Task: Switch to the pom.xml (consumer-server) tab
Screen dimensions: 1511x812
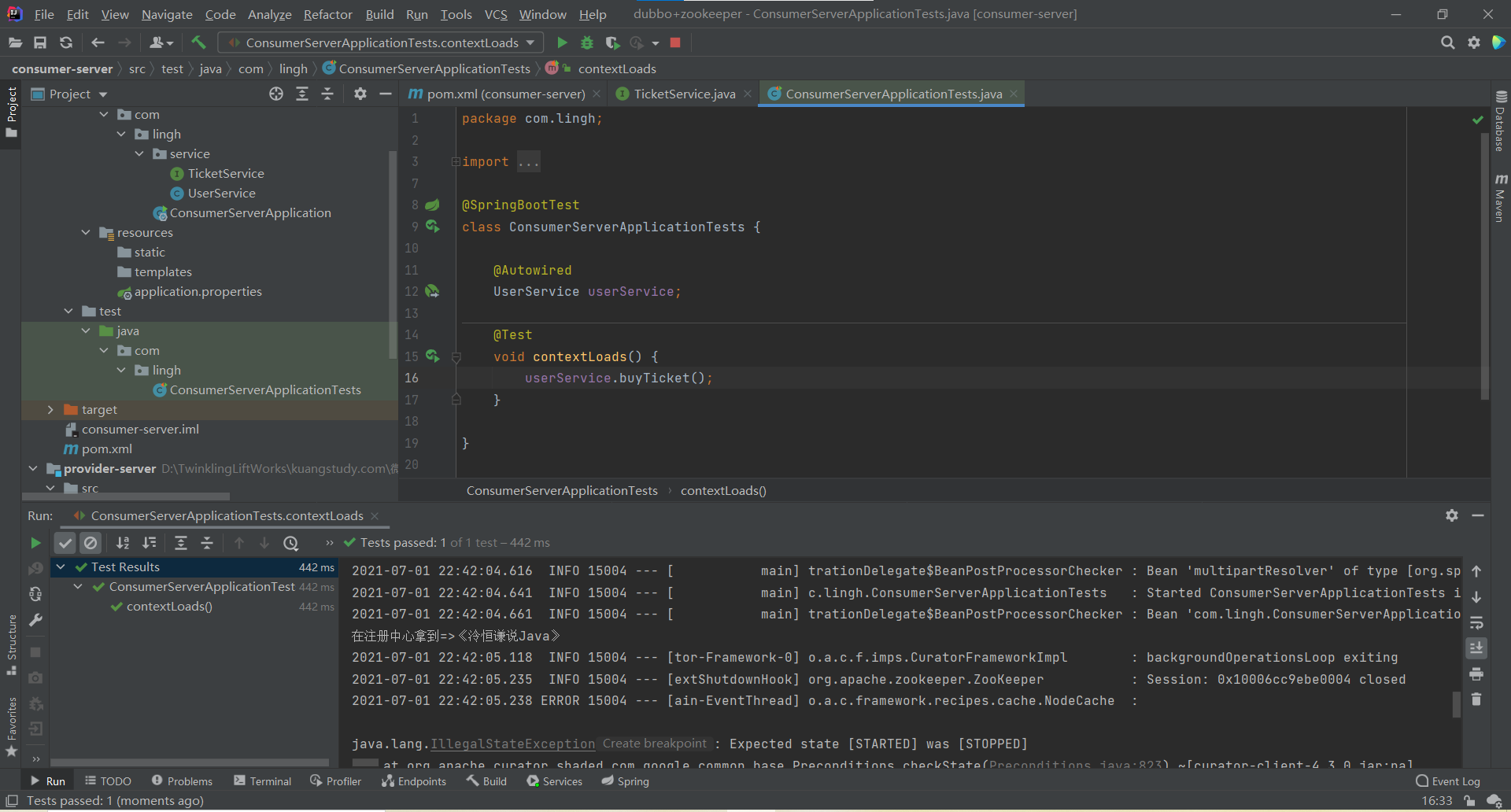Action: (506, 94)
